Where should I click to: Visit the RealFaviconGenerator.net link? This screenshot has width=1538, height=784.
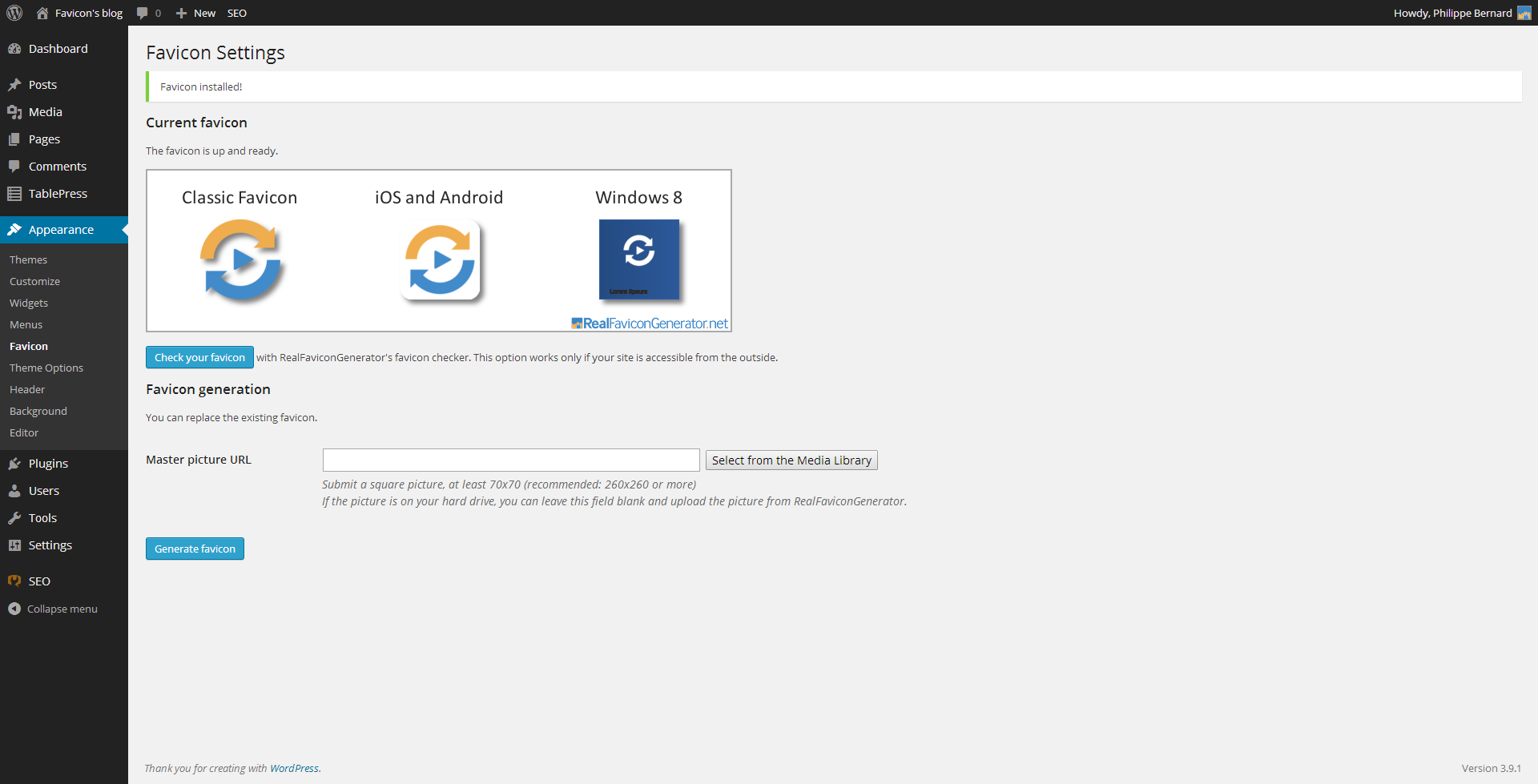(x=650, y=323)
